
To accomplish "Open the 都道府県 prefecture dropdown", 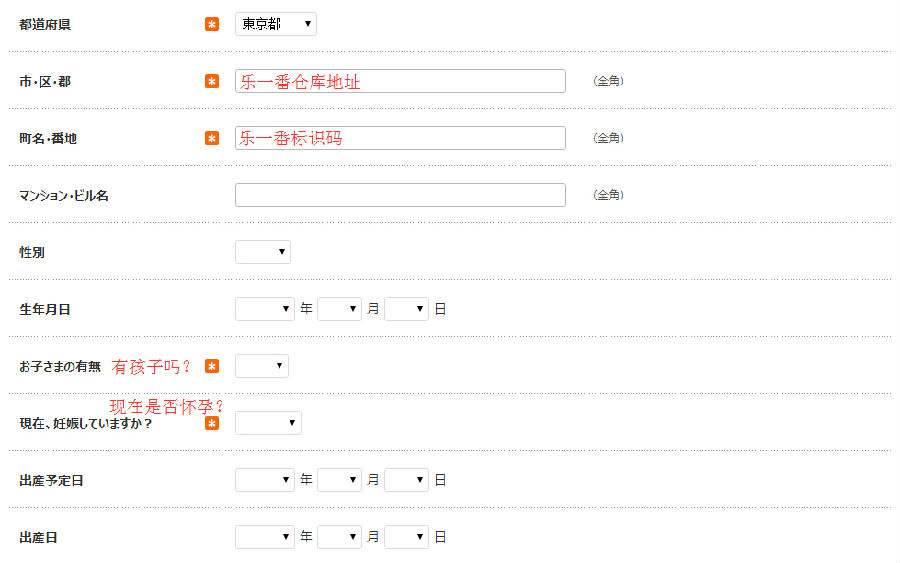I will pyautogui.click(x=276, y=24).
